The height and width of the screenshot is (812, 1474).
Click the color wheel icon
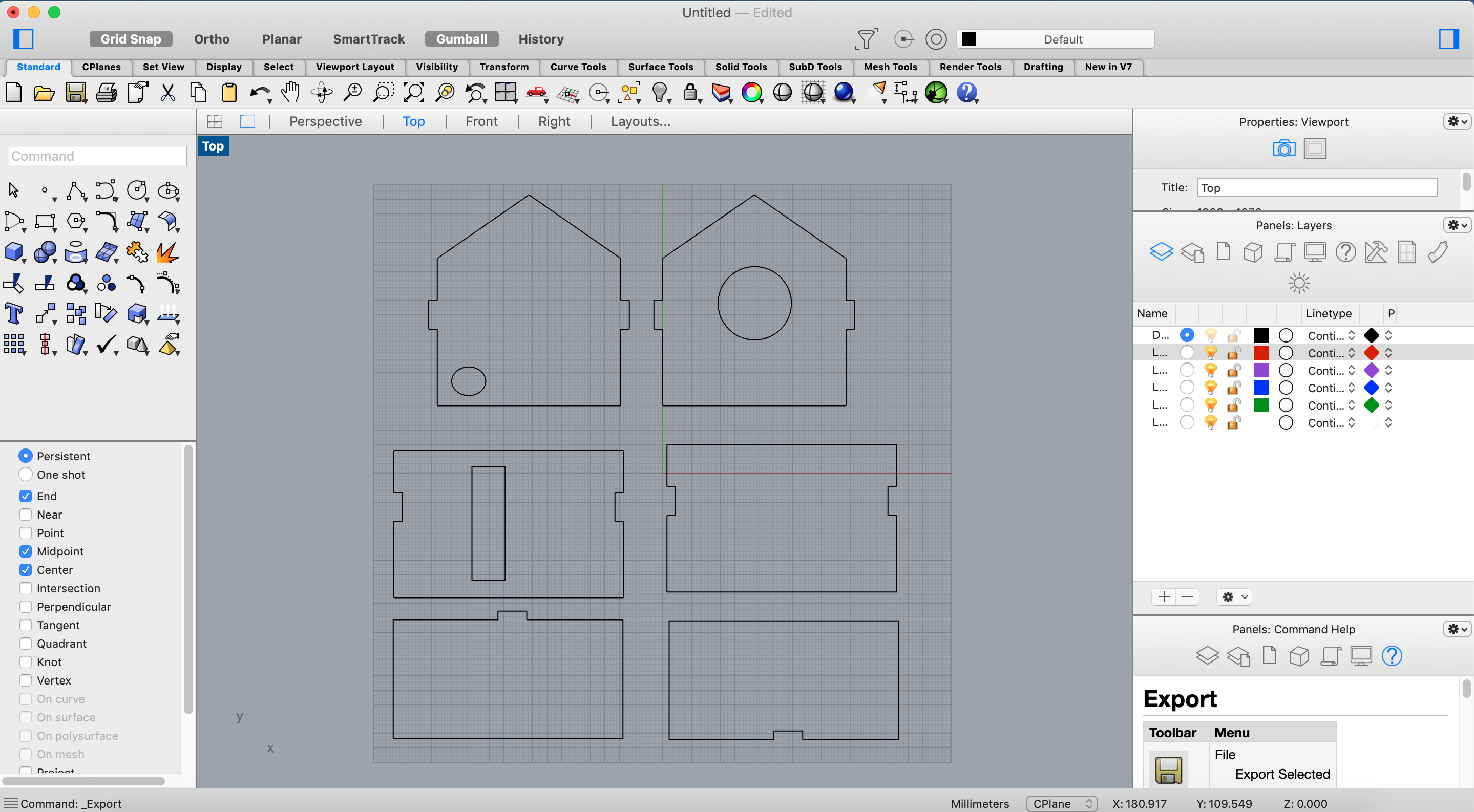click(752, 93)
